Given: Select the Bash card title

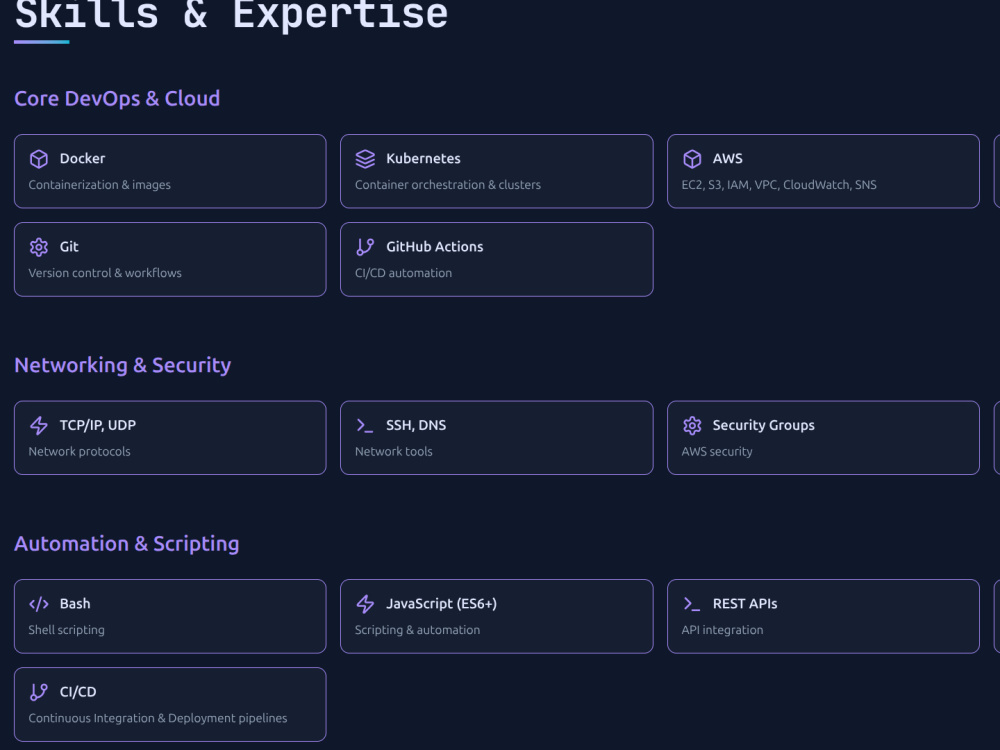Looking at the screenshot, I should point(75,603).
